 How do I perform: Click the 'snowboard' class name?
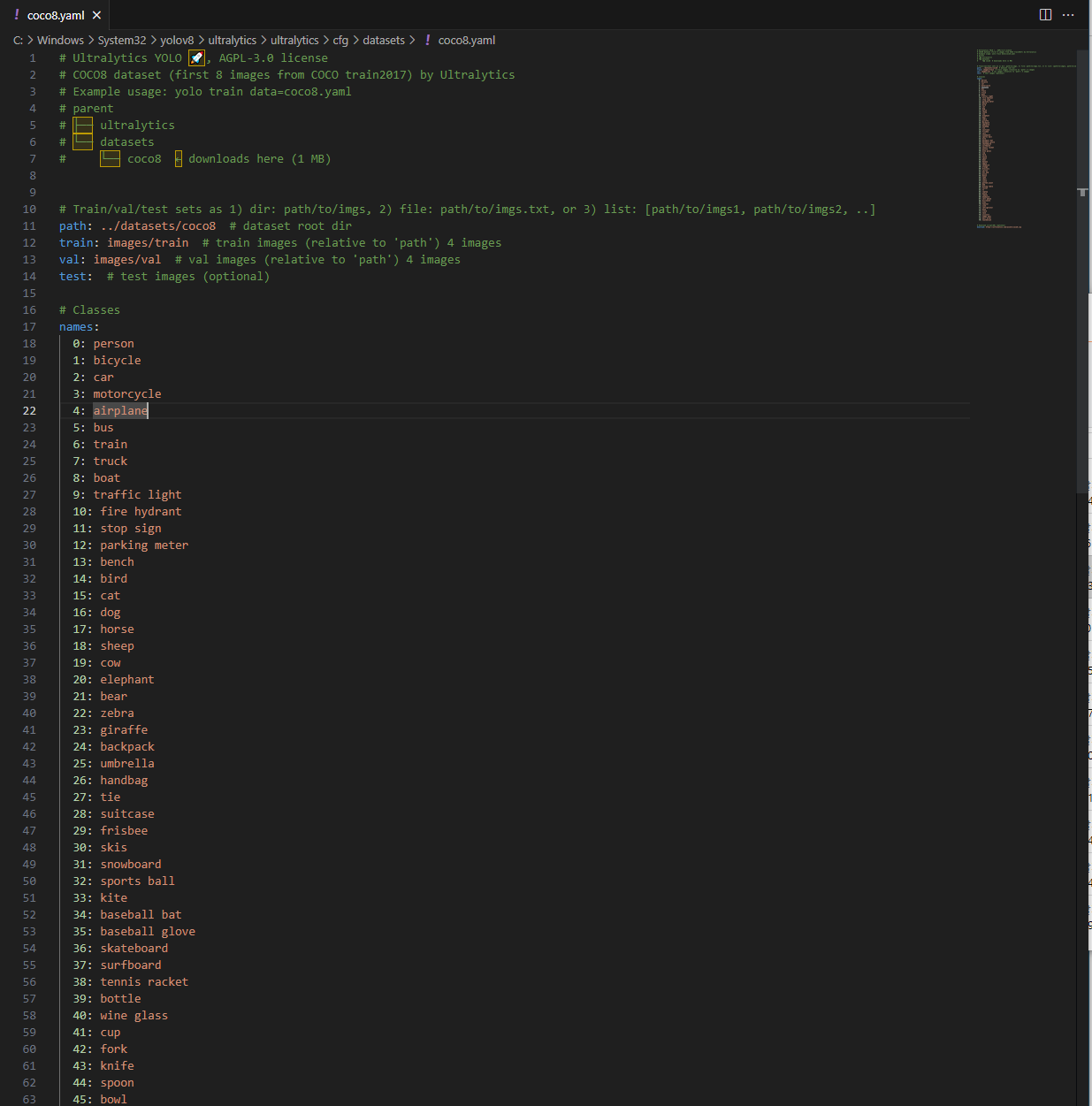tap(131, 865)
